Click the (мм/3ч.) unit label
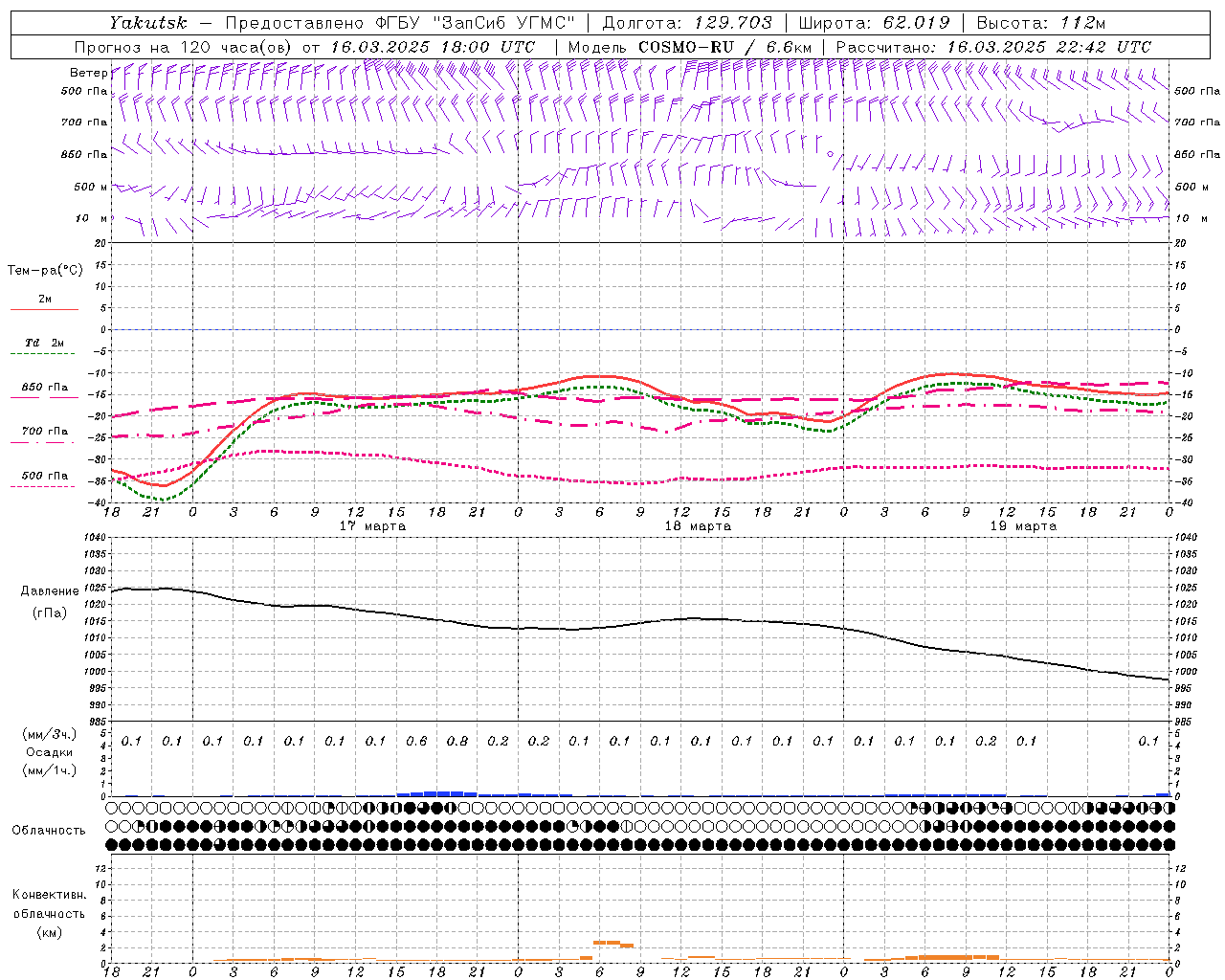Image resolution: width=1225 pixels, height=980 pixels. point(50,734)
